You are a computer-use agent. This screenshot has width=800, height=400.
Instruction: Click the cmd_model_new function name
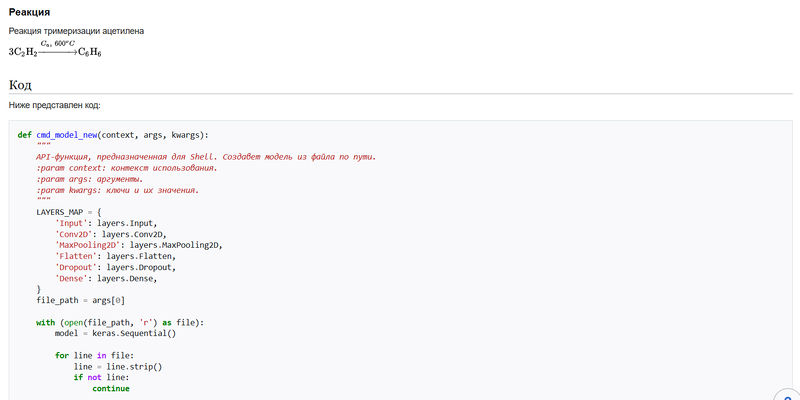[x=66, y=135]
